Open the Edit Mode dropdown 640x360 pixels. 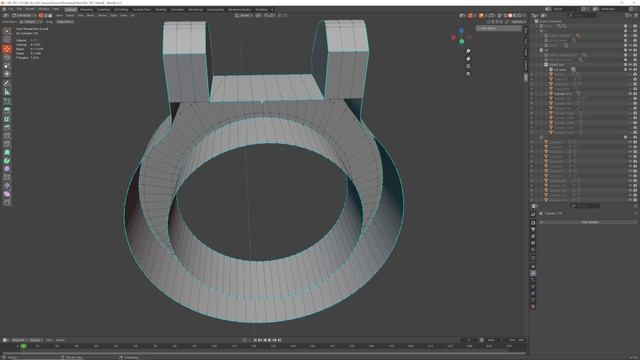point(23,16)
